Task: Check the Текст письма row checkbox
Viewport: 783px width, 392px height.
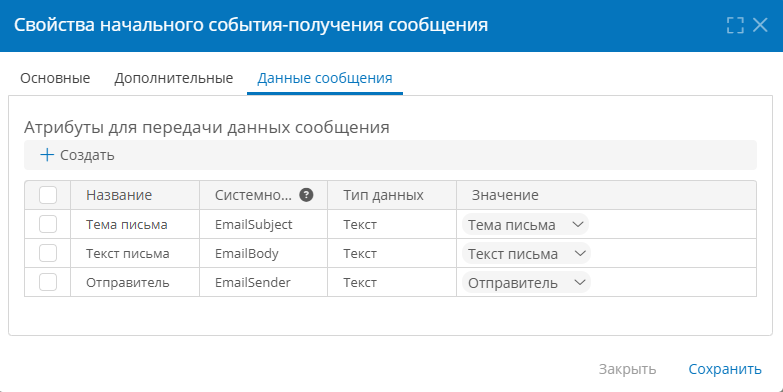Action: pyautogui.click(x=48, y=253)
